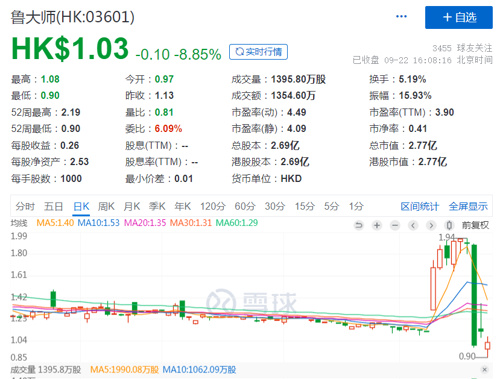Switch chart to 1分 interval
Viewport: 500px width, 379px height.
[x=356, y=206]
